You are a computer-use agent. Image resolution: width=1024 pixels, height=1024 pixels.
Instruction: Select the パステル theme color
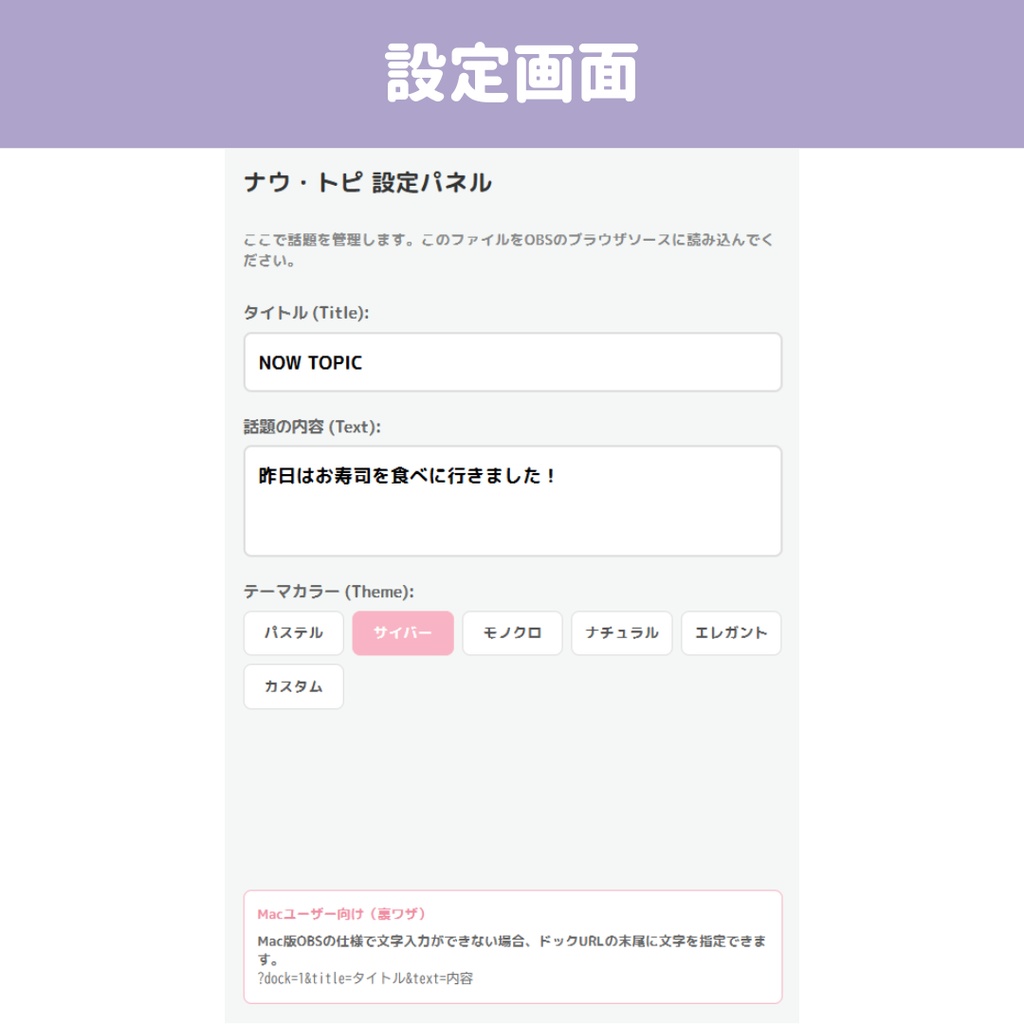293,633
